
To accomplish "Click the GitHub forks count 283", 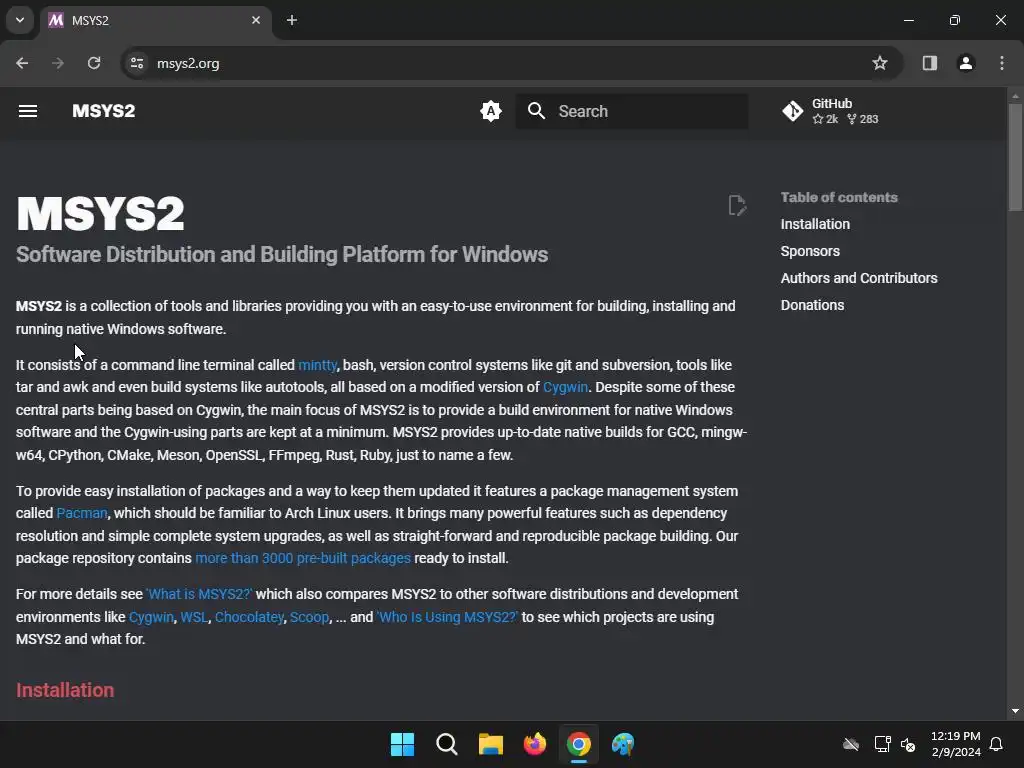I will (863, 119).
